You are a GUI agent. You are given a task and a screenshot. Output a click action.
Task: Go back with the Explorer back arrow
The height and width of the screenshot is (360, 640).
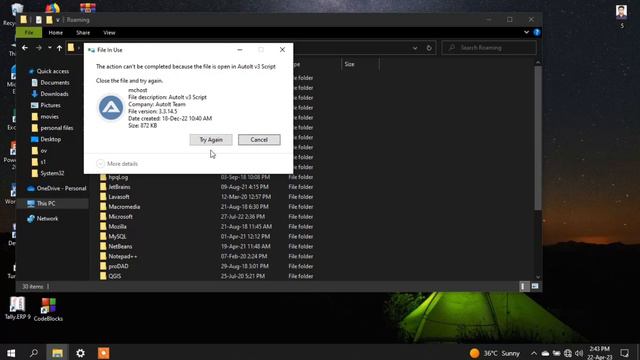(x=25, y=48)
